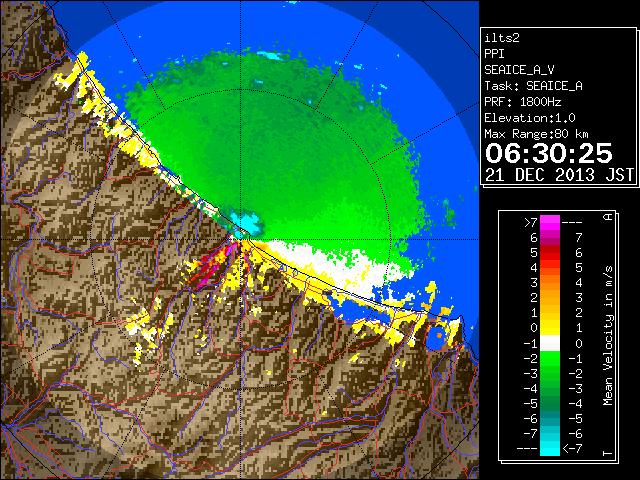Image resolution: width=640 pixels, height=480 pixels.
Task: Select the 'SEAICE_A_V' product name
Action: coord(519,70)
